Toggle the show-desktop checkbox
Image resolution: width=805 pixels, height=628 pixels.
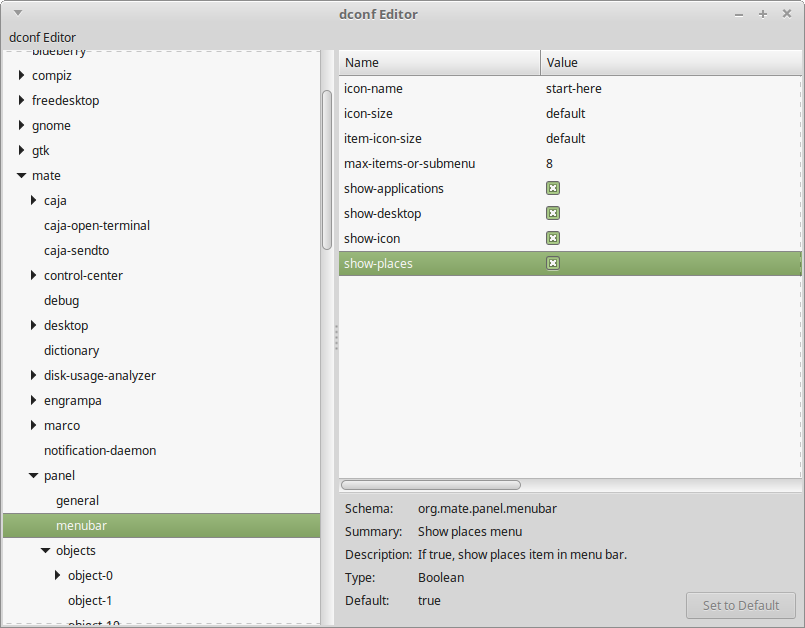[x=553, y=213]
